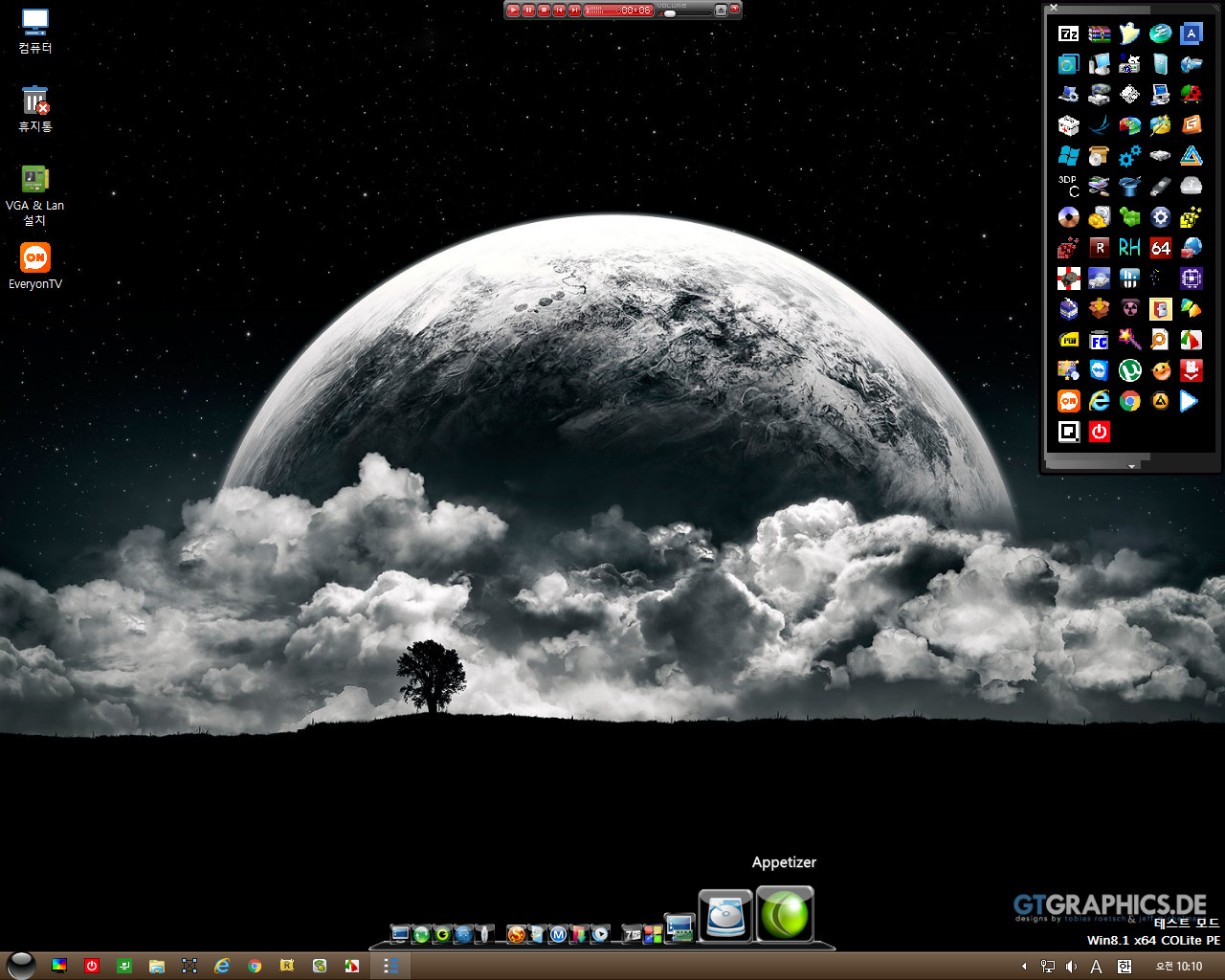Open the orange EveryonTV icon in launcher panel
Viewport: 1225px width, 980px height.
[1069, 401]
